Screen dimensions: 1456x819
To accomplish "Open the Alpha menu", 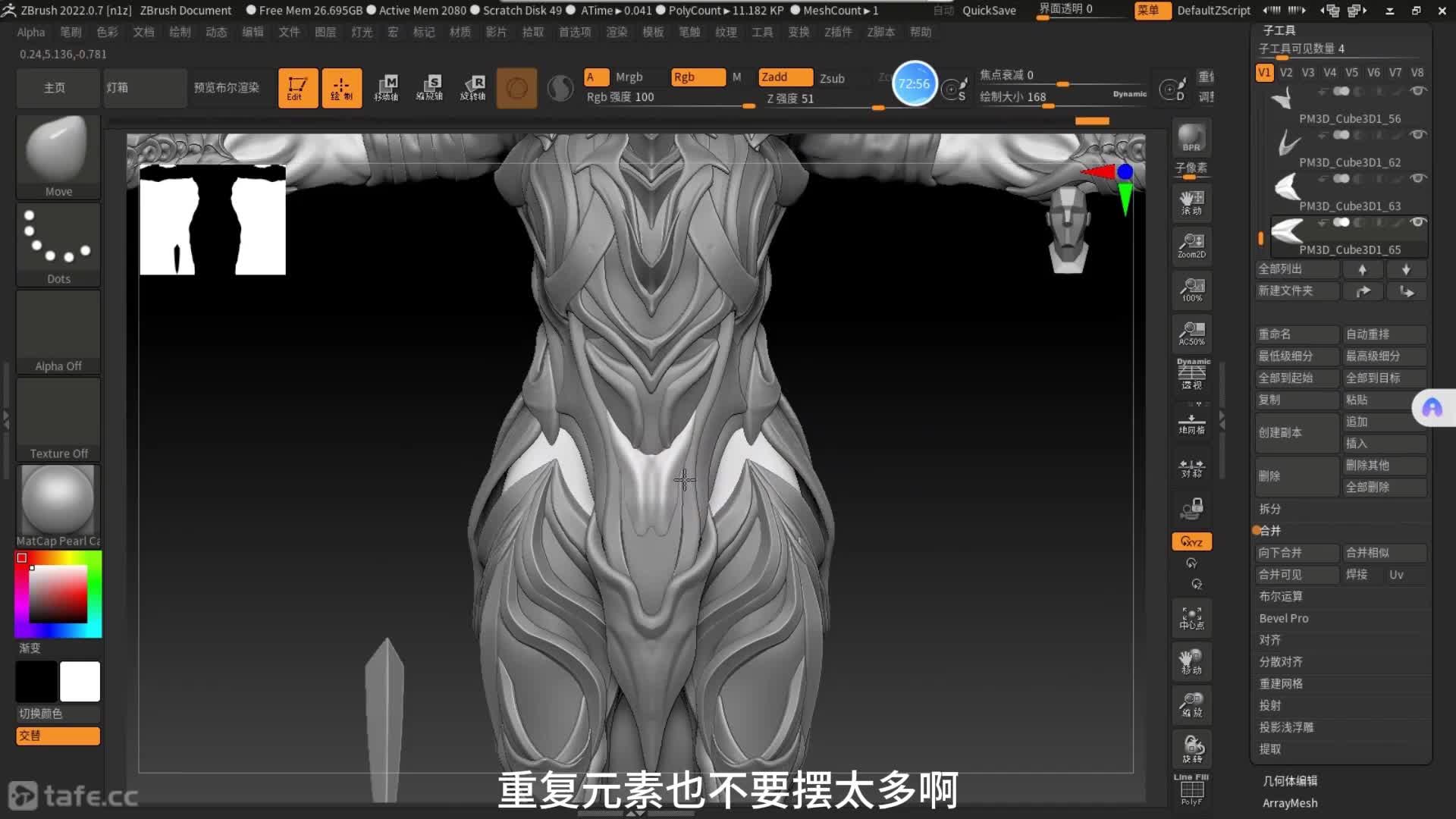I will [31, 32].
